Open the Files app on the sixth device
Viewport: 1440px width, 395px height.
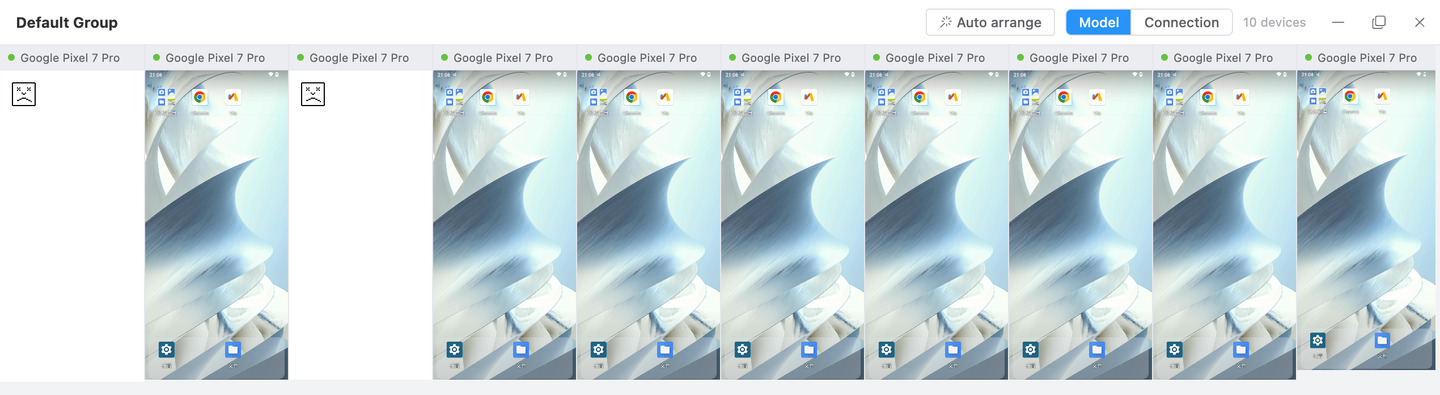tap(808, 349)
